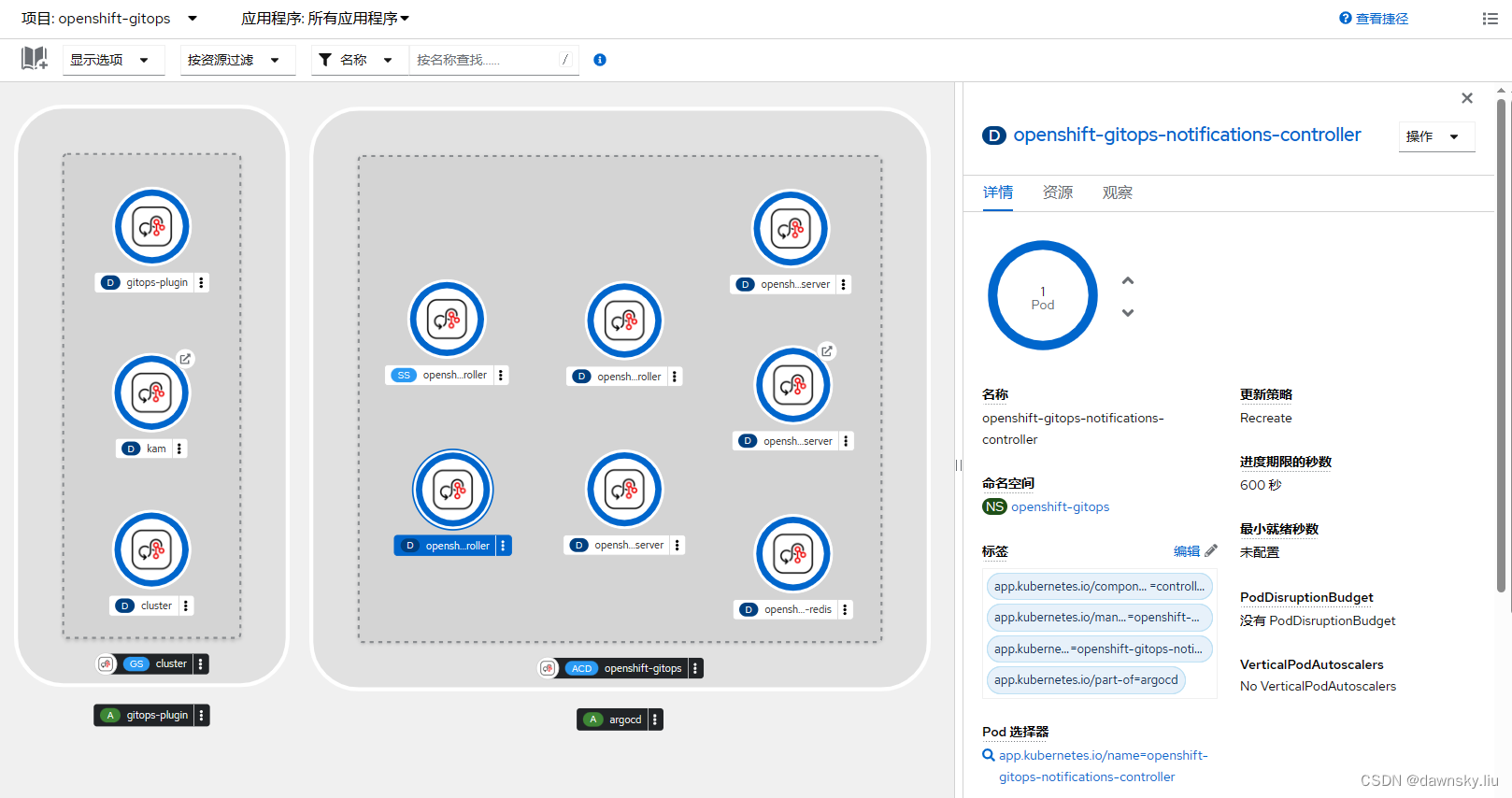The width and height of the screenshot is (1512, 798).
Task: Open kebab menu of GS cluster group
Action: pos(201,663)
